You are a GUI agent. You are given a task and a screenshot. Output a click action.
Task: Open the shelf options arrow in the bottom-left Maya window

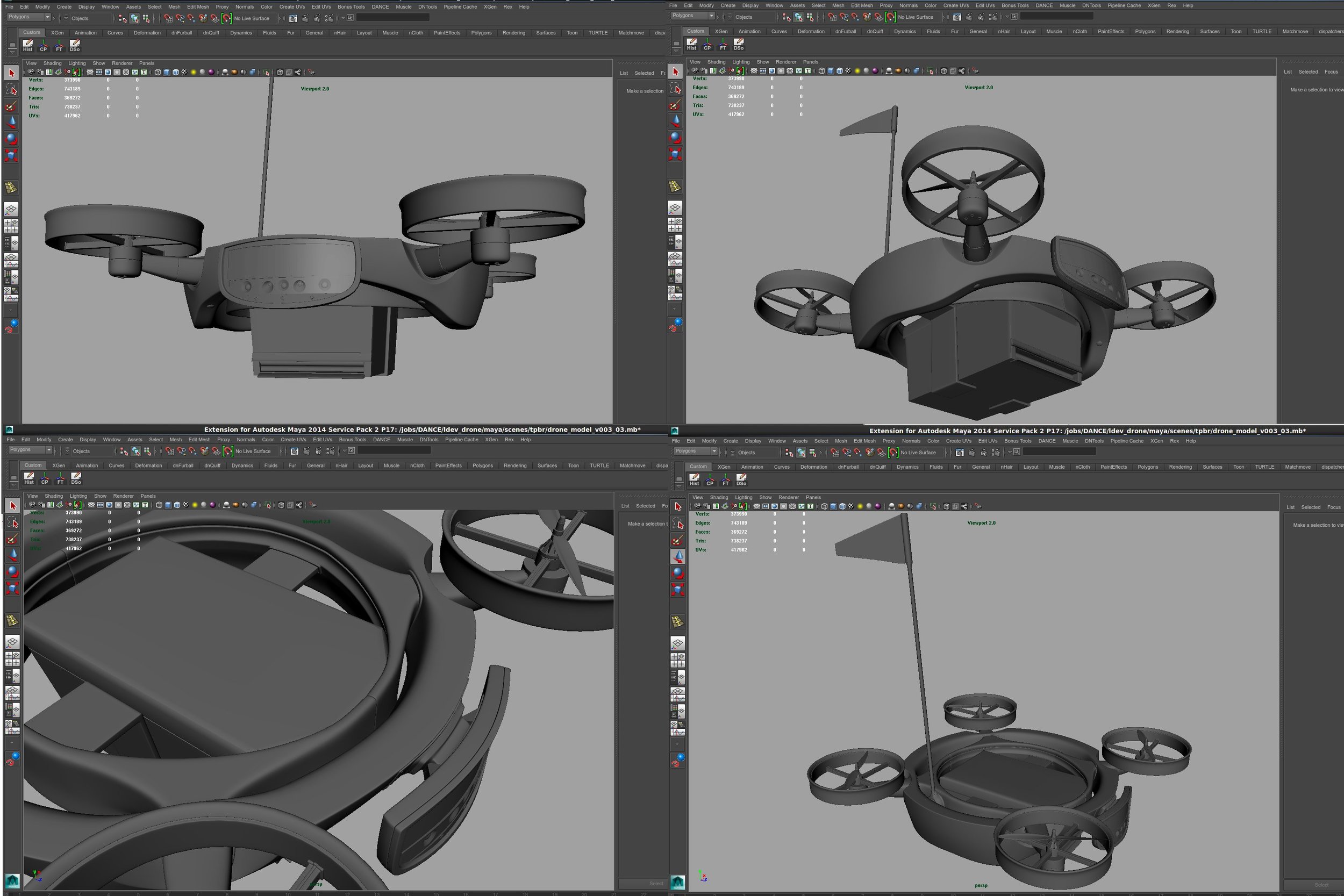pos(13,485)
